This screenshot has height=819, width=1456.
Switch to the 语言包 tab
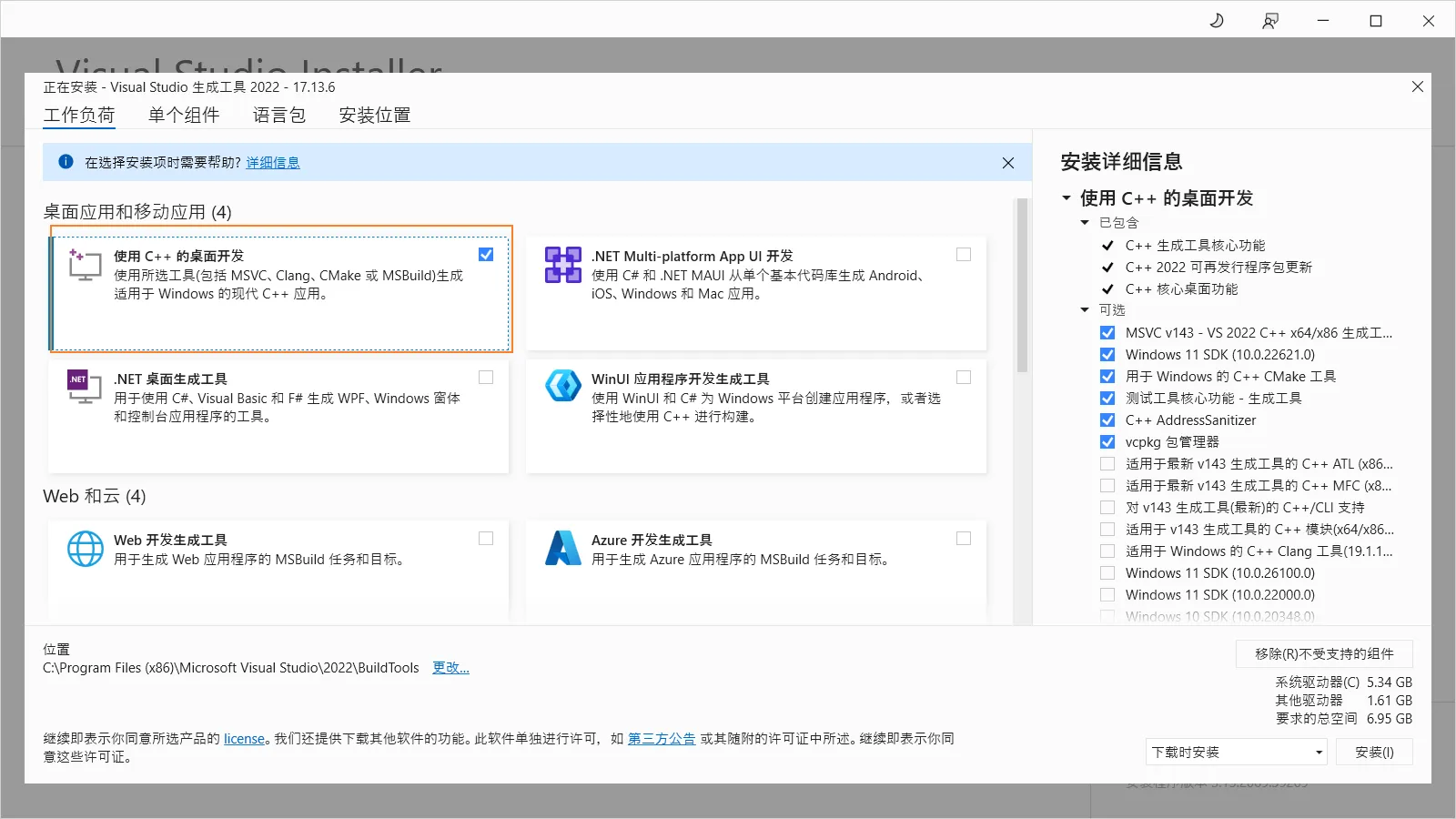point(279,116)
